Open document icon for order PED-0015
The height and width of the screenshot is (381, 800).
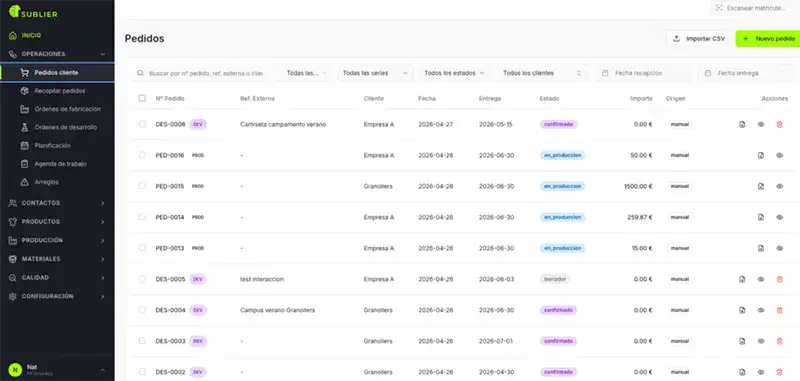tap(761, 186)
